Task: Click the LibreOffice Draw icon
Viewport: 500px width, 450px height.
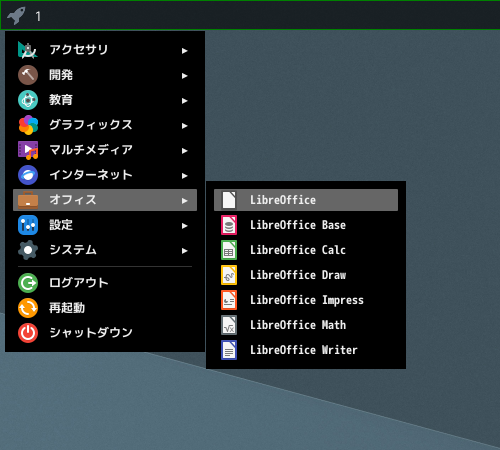Action: [x=229, y=275]
